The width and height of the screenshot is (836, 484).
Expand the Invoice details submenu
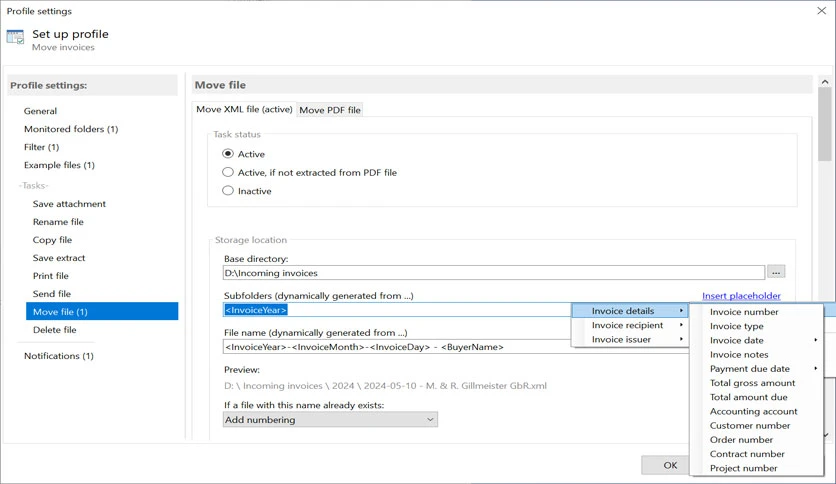(x=630, y=311)
